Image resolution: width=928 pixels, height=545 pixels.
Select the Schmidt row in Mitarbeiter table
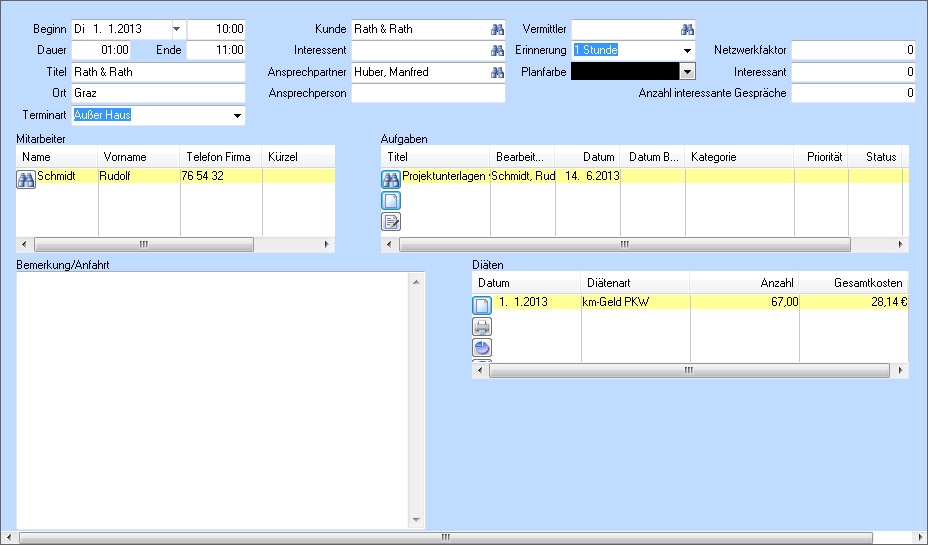click(66, 176)
